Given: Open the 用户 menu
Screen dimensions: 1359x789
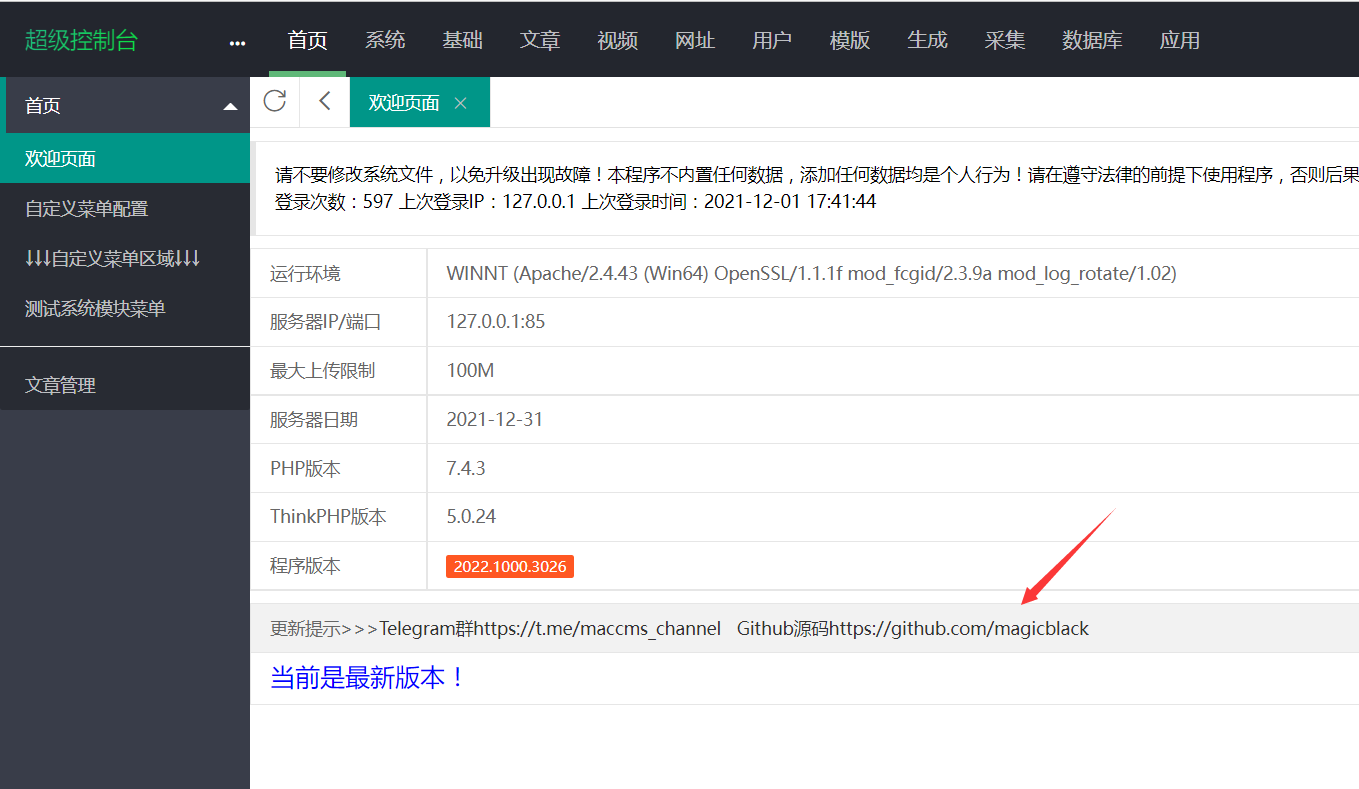Looking at the screenshot, I should click(x=772, y=40).
